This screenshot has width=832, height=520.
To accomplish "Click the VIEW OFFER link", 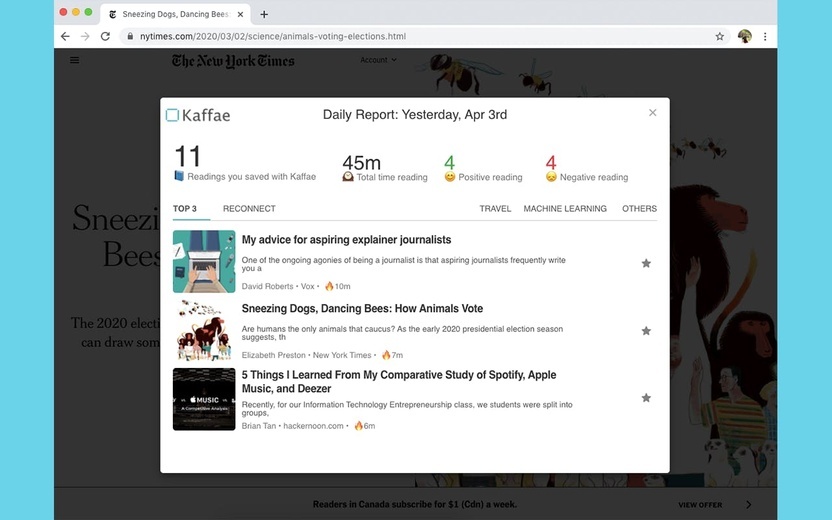I will 700,505.
